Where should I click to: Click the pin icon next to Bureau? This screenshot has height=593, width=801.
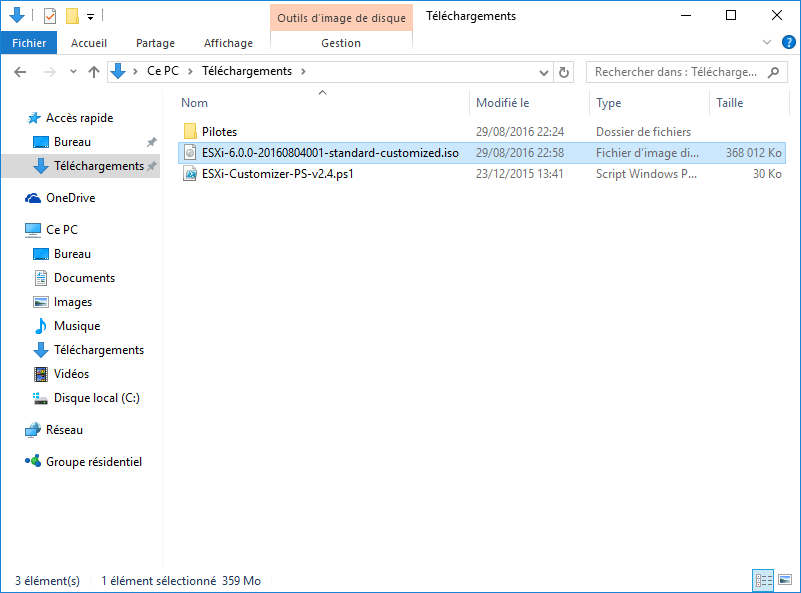(x=152, y=142)
